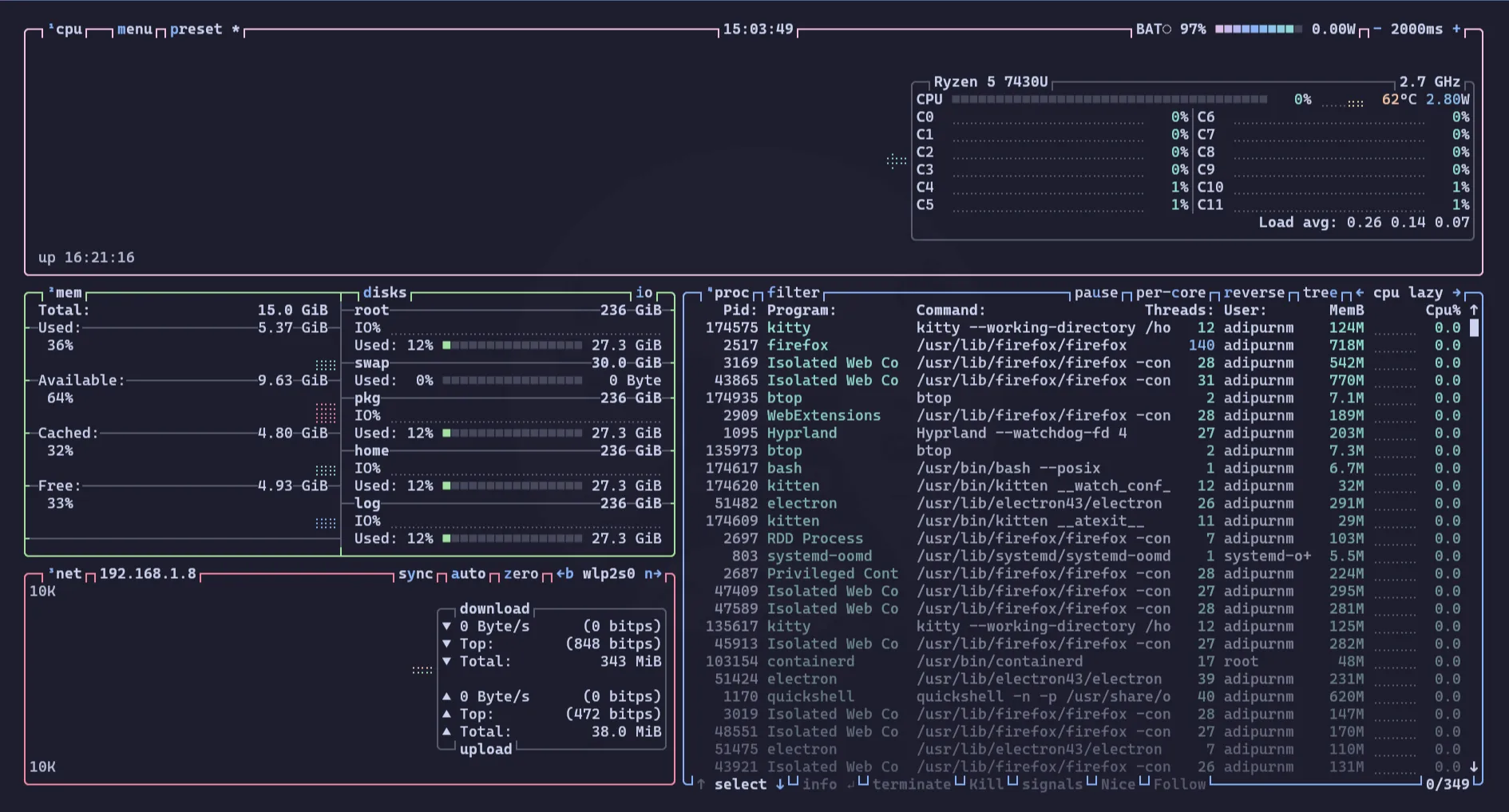Viewport: 1509px width, 812px height.
Task: Toggle net auto scaling
Action: click(468, 574)
